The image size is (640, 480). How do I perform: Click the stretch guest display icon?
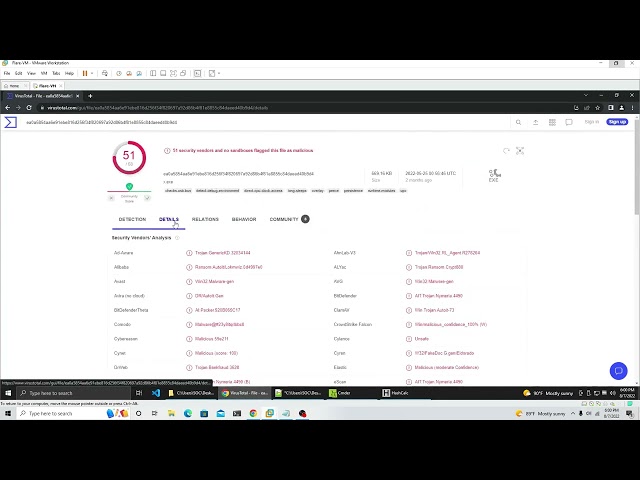coord(212,73)
